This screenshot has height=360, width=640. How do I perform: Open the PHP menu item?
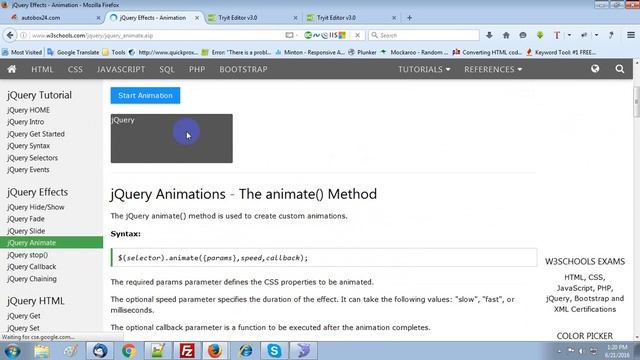click(197, 69)
